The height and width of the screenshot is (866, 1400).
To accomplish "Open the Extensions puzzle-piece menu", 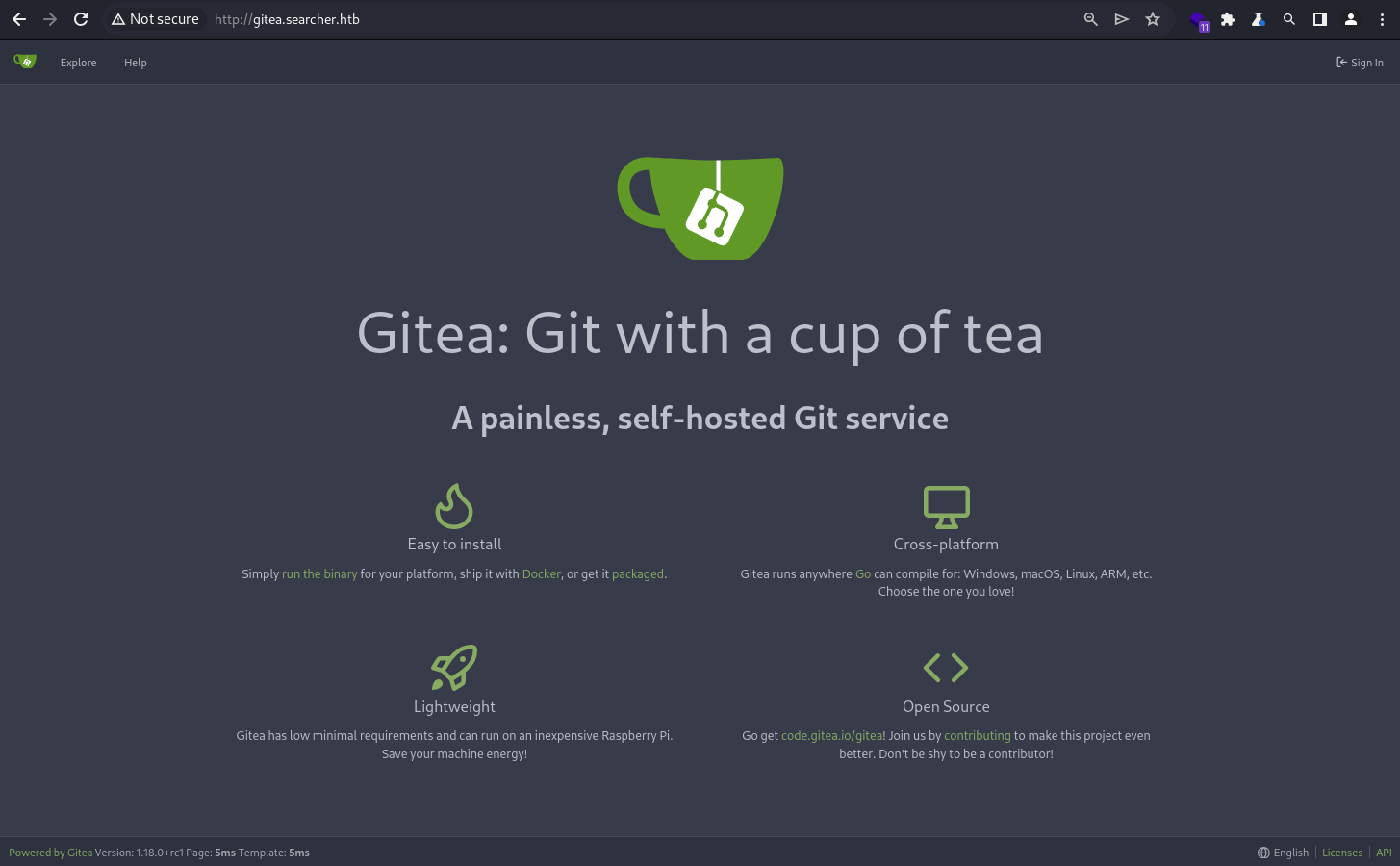I will (x=1228, y=19).
